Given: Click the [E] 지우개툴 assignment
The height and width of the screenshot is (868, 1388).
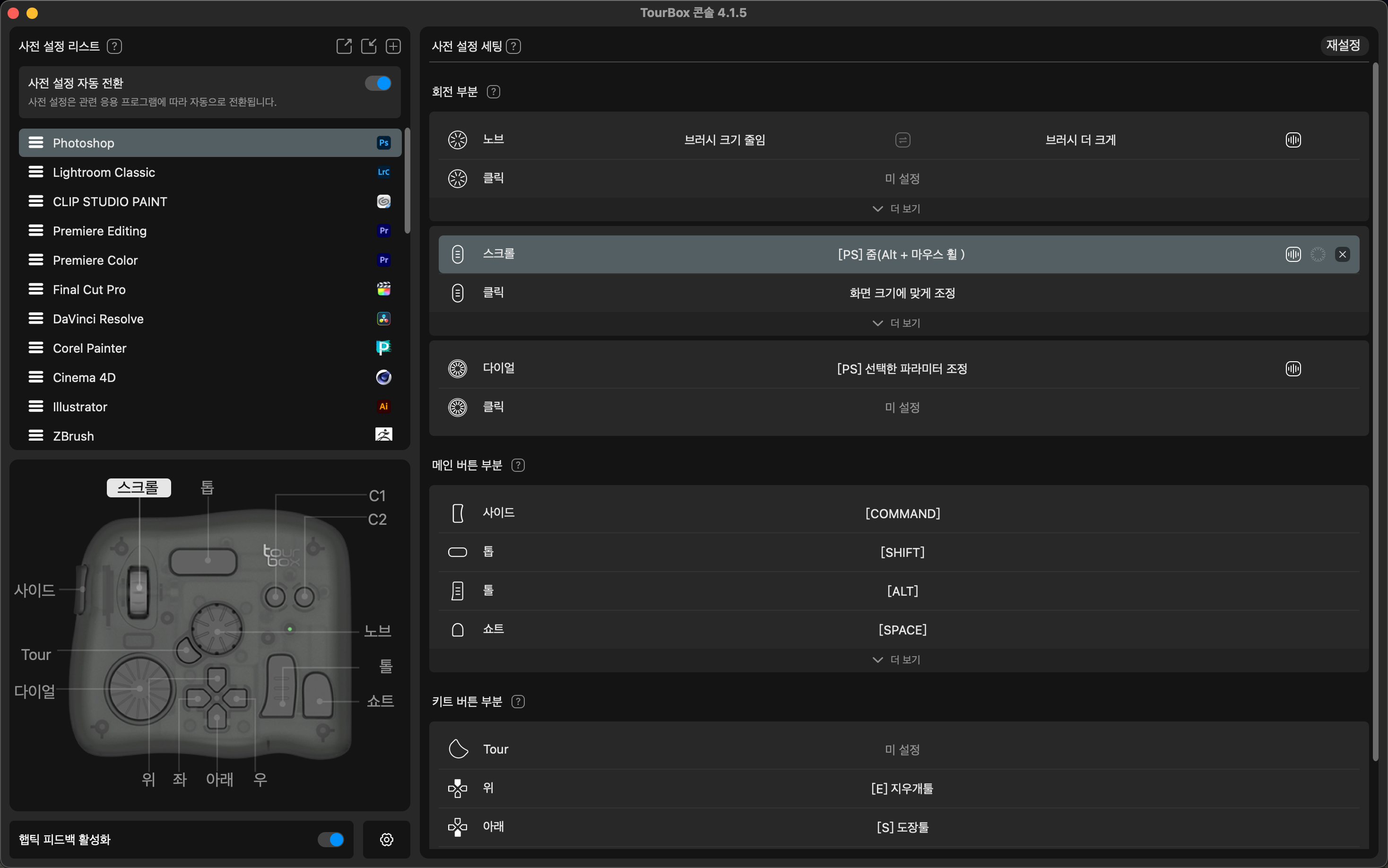Looking at the screenshot, I should [902, 788].
